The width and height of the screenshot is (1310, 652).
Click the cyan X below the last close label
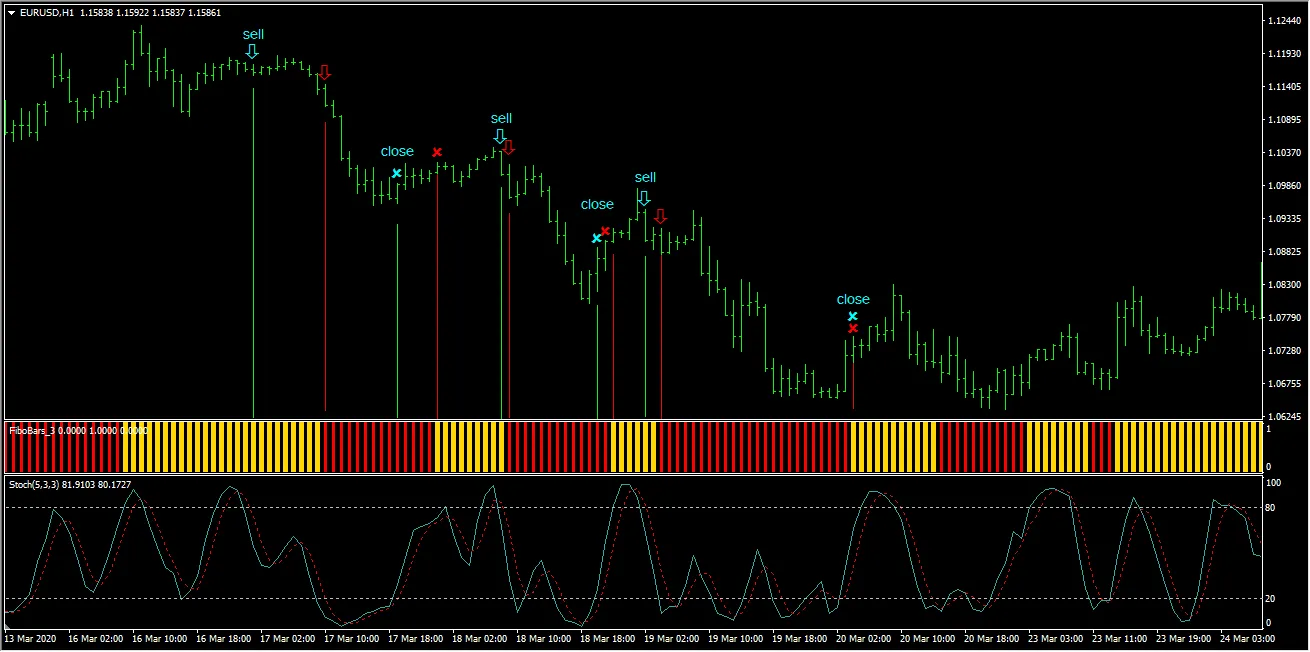(x=852, y=315)
